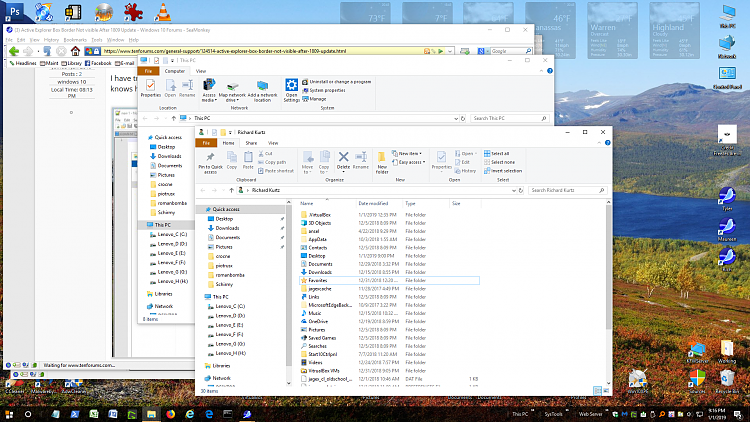Open the SeaMonkey Tools menu
Screen dimensions: 750x422
(x=97, y=40)
